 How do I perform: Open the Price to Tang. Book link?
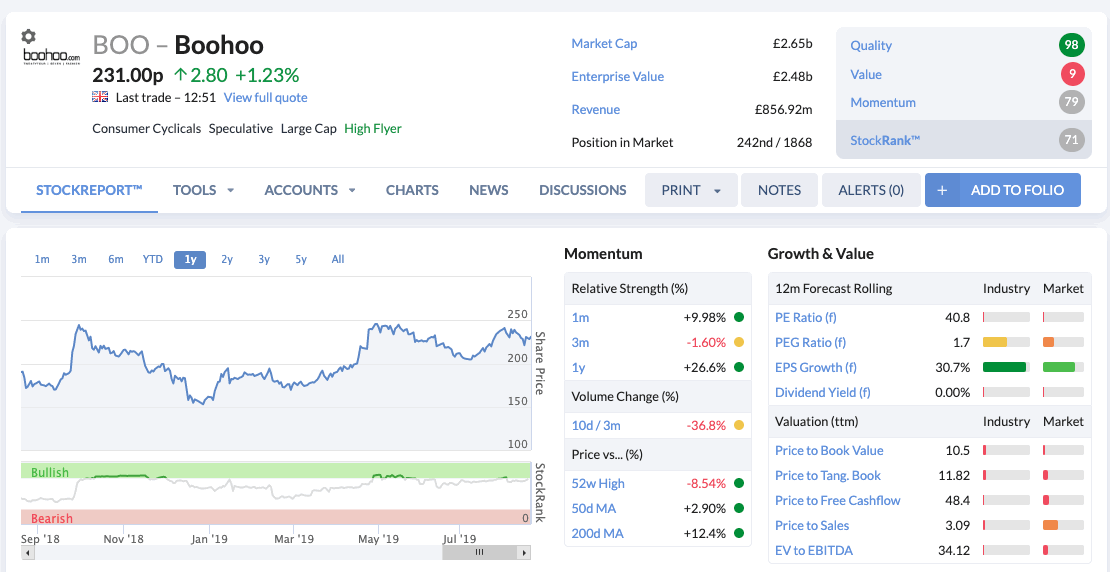pyautogui.click(x=828, y=476)
